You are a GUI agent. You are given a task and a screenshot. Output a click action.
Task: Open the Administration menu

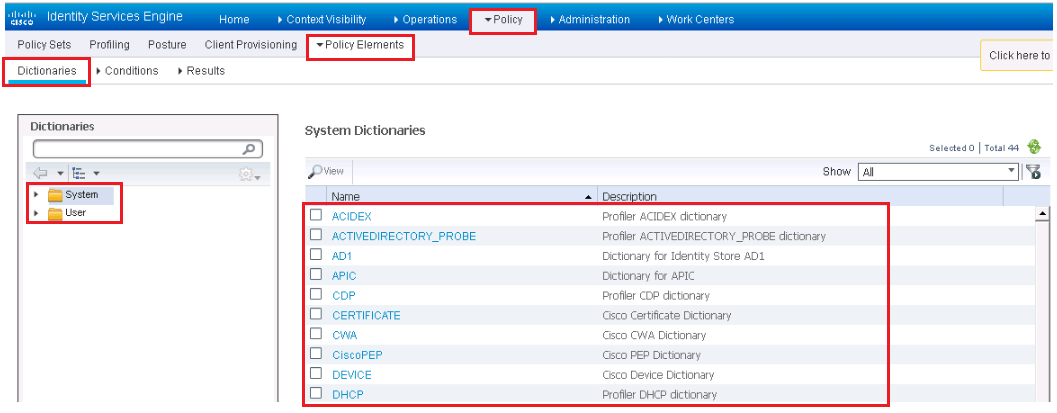590,20
